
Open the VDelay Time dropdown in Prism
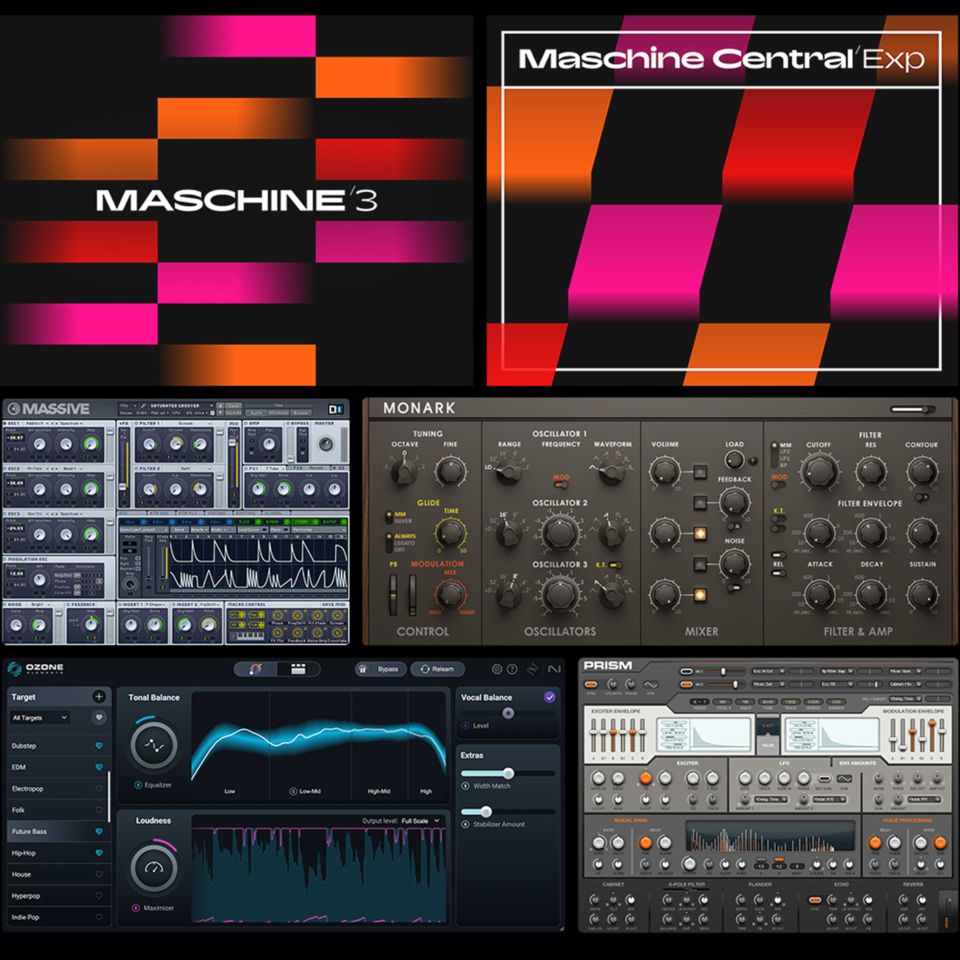904,697
